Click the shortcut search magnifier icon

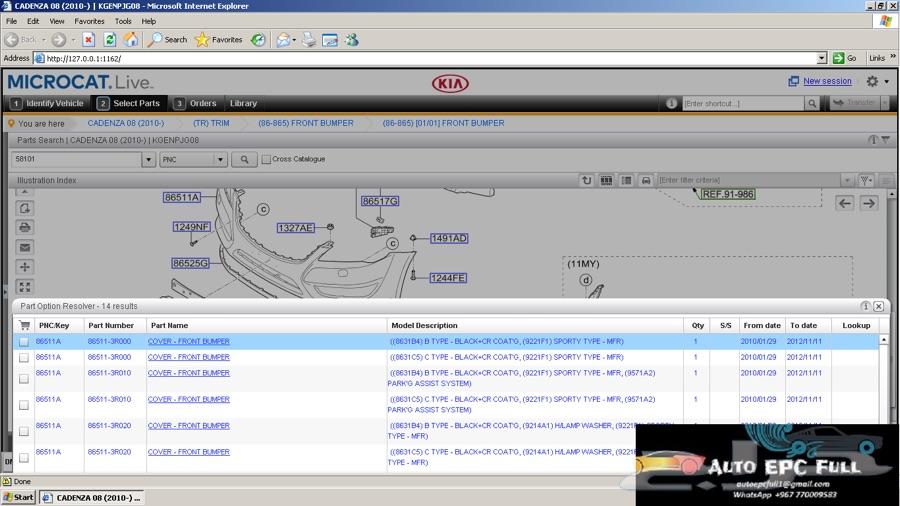(x=812, y=103)
